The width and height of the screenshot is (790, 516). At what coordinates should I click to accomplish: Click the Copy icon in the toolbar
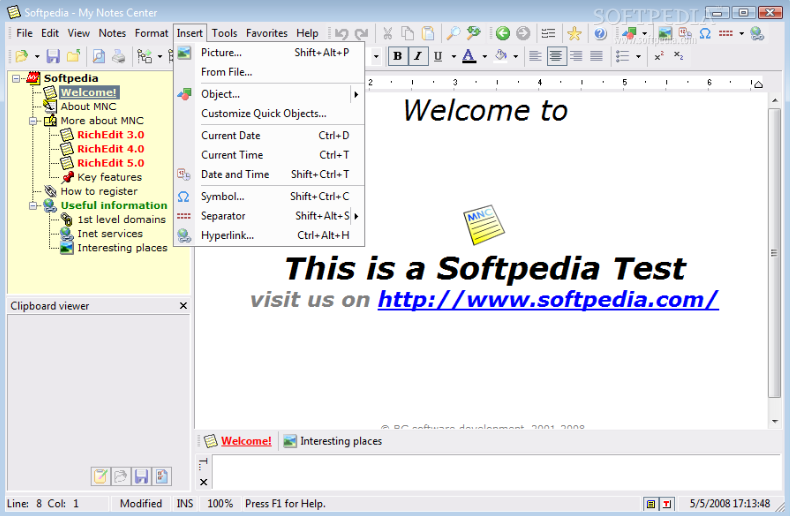pyautogui.click(x=407, y=34)
